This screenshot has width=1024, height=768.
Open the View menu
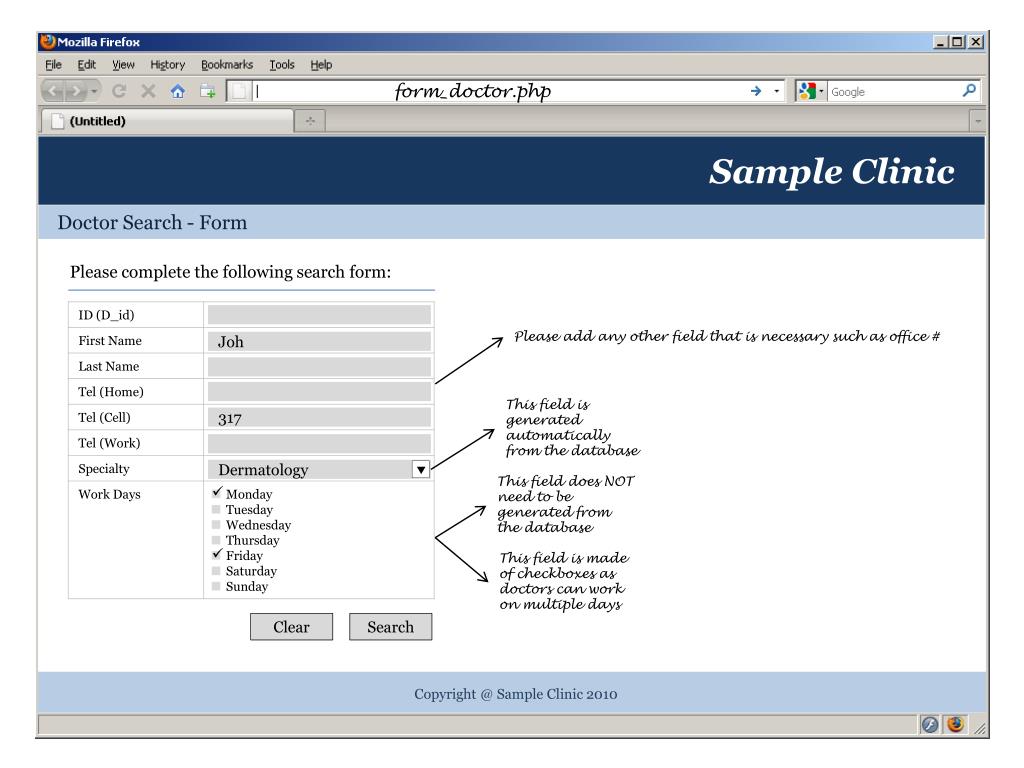click(123, 65)
